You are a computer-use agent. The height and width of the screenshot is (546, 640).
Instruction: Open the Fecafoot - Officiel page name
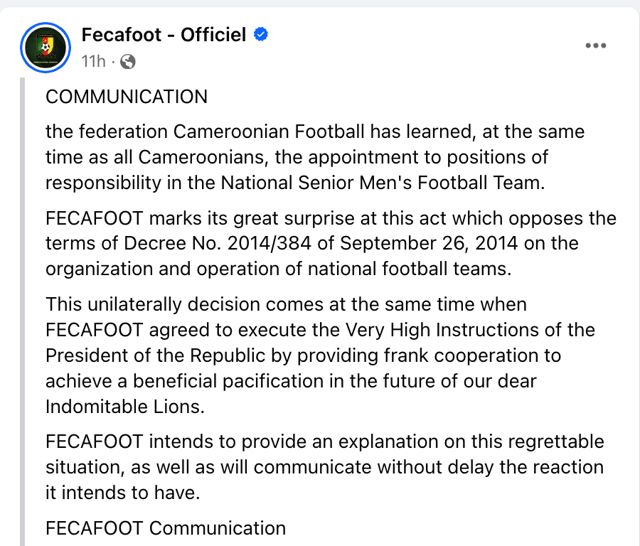163,35
